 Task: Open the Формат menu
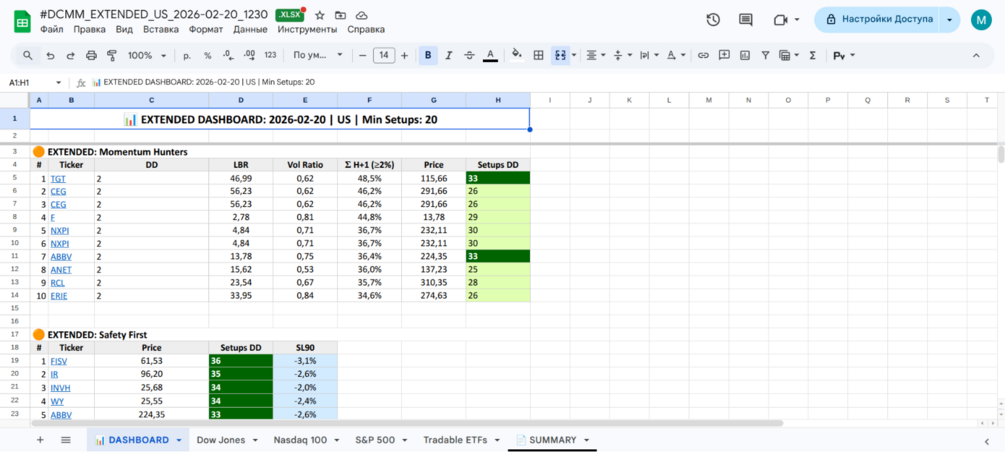205,29
